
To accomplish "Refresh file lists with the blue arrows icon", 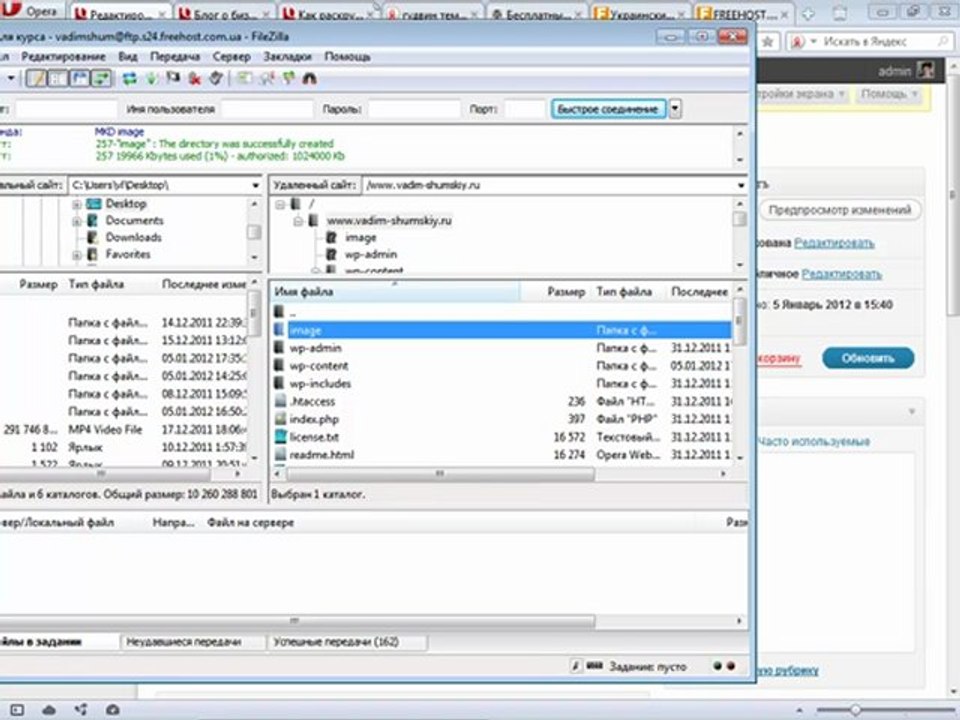I will [x=129, y=78].
